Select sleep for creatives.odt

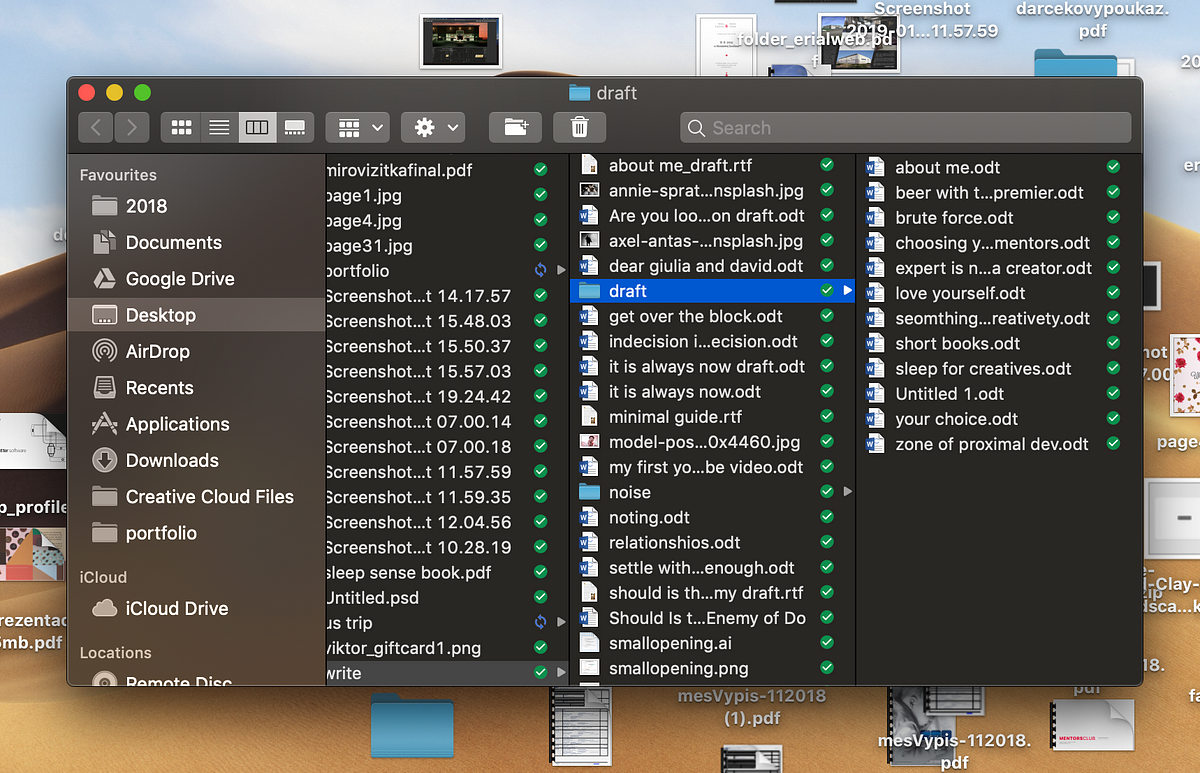pos(999,368)
